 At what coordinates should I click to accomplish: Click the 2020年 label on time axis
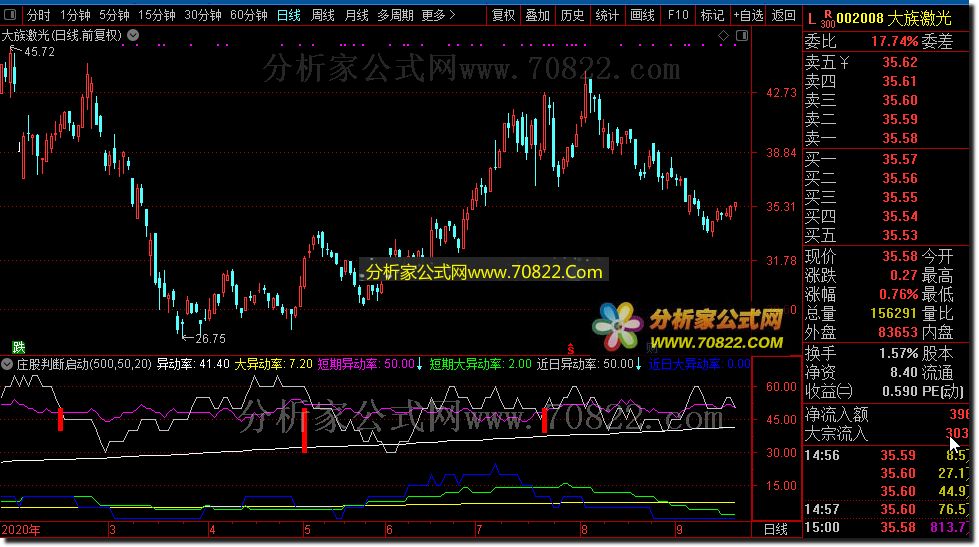coord(21,530)
